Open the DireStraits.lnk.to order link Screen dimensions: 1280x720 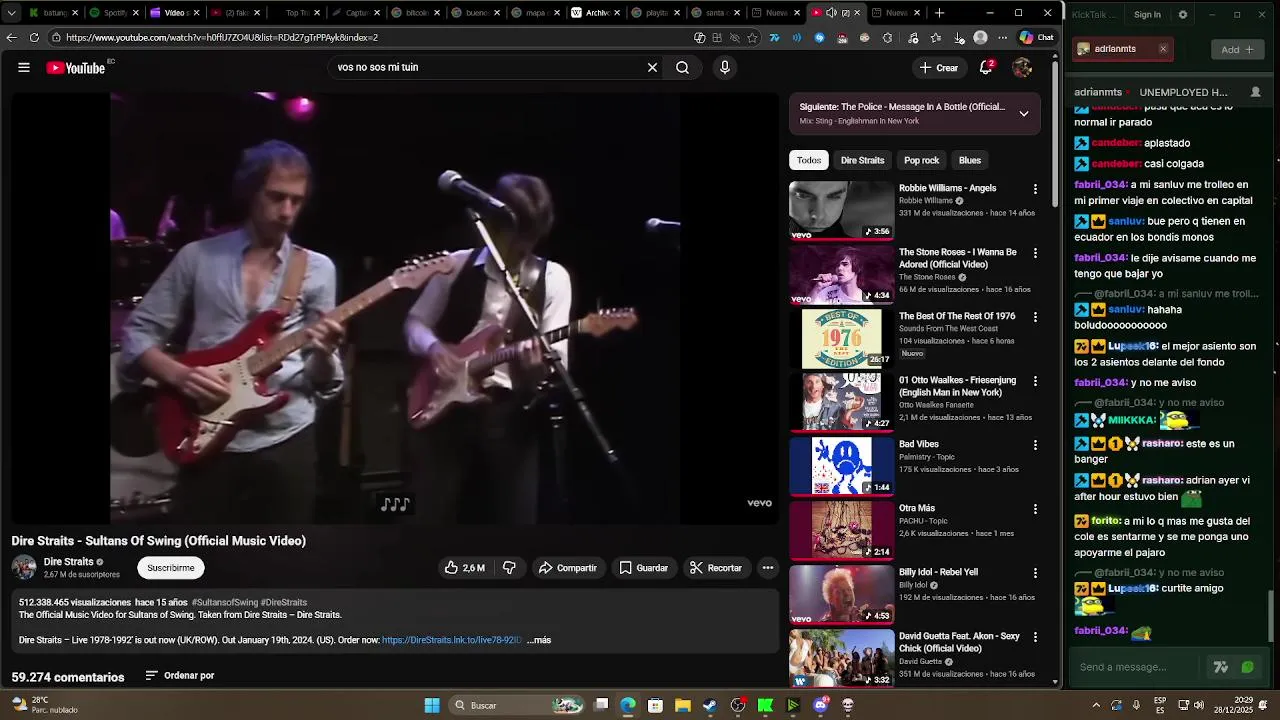click(x=452, y=640)
